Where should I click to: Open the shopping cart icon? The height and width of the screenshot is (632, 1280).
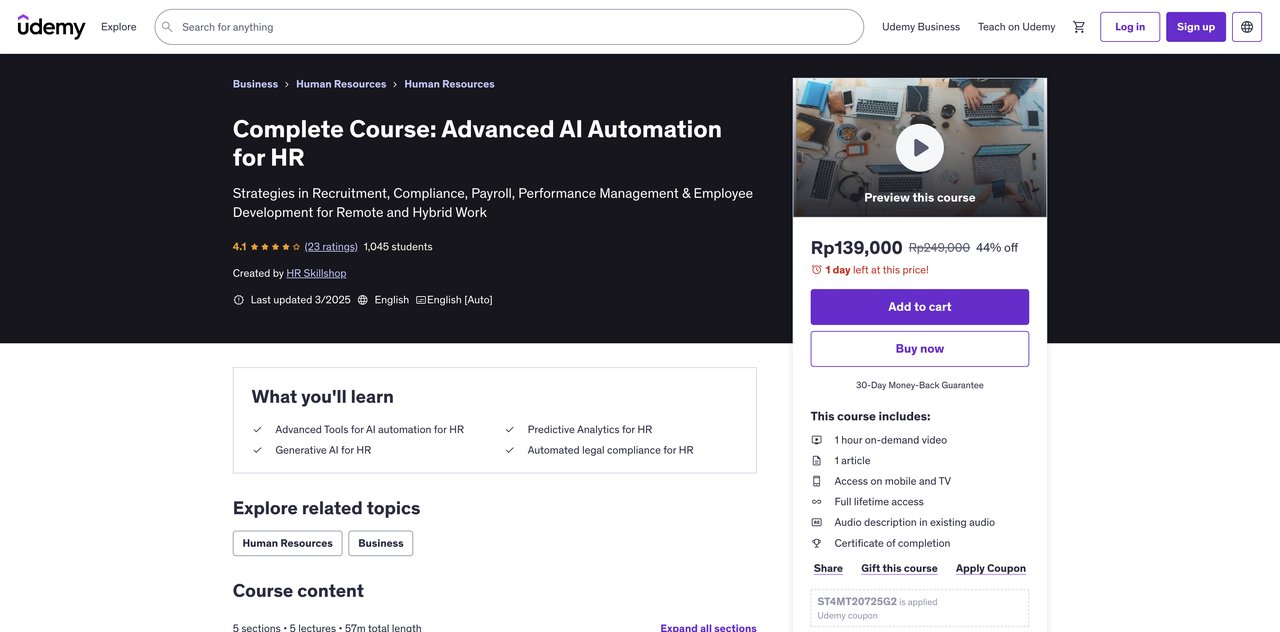pyautogui.click(x=1079, y=27)
